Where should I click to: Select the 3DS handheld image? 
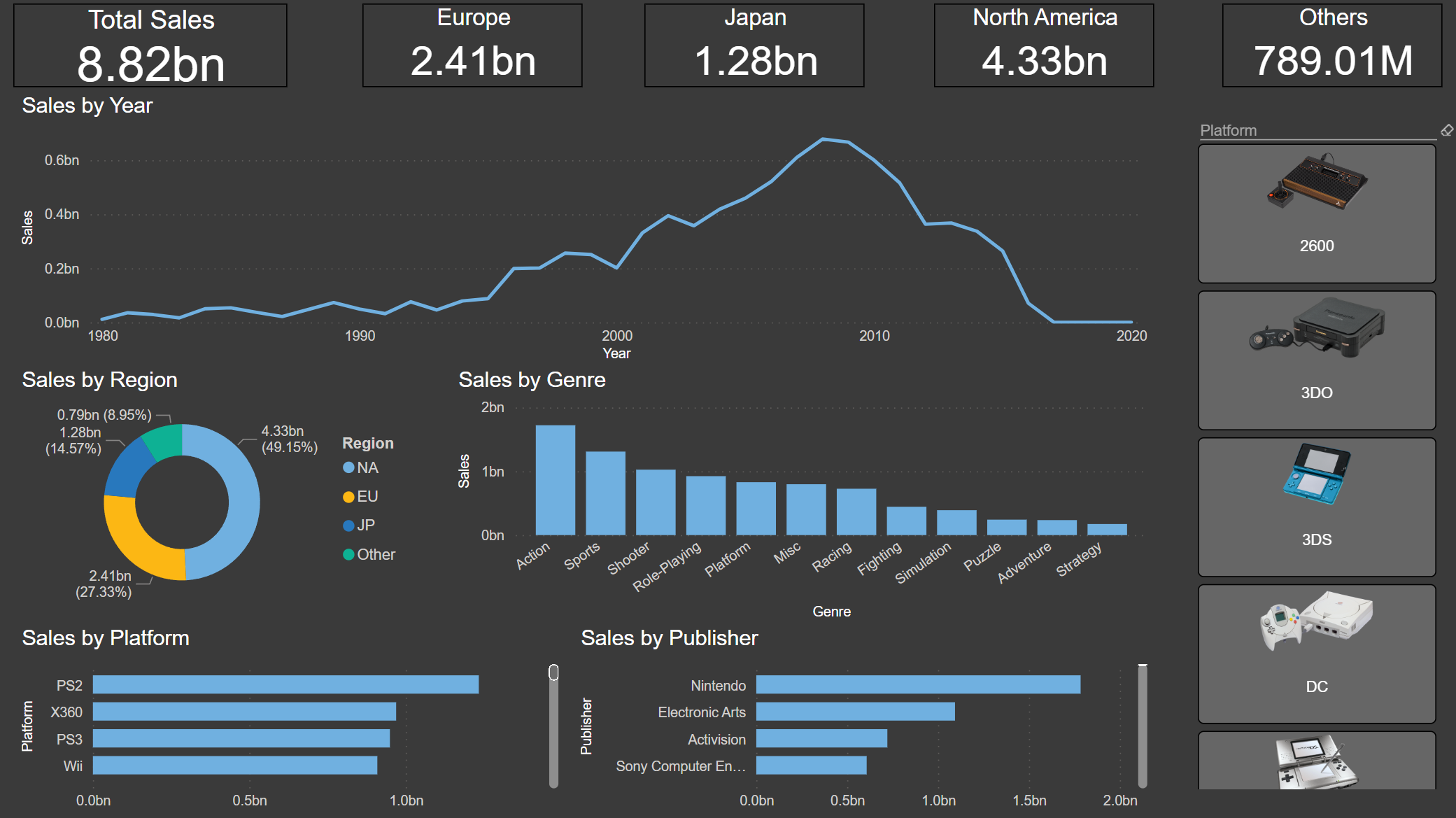(x=1316, y=474)
